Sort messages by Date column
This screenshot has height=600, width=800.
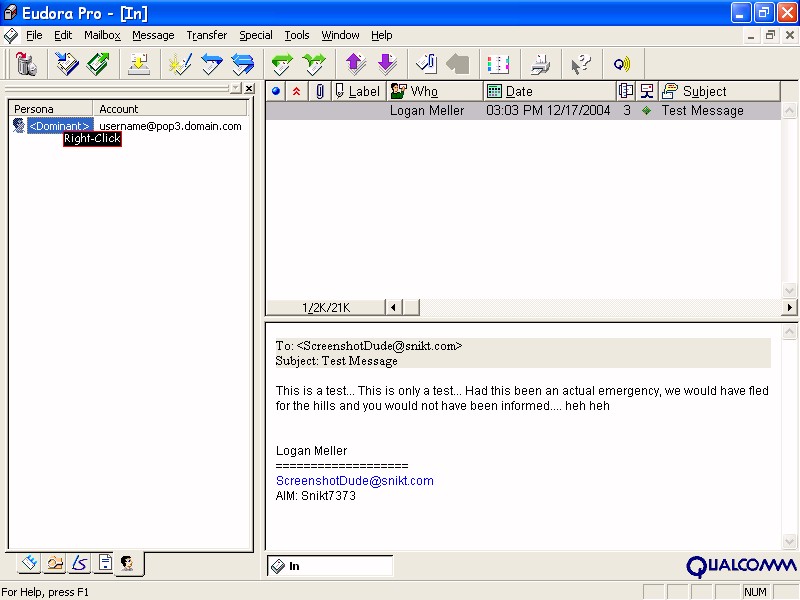(x=549, y=91)
